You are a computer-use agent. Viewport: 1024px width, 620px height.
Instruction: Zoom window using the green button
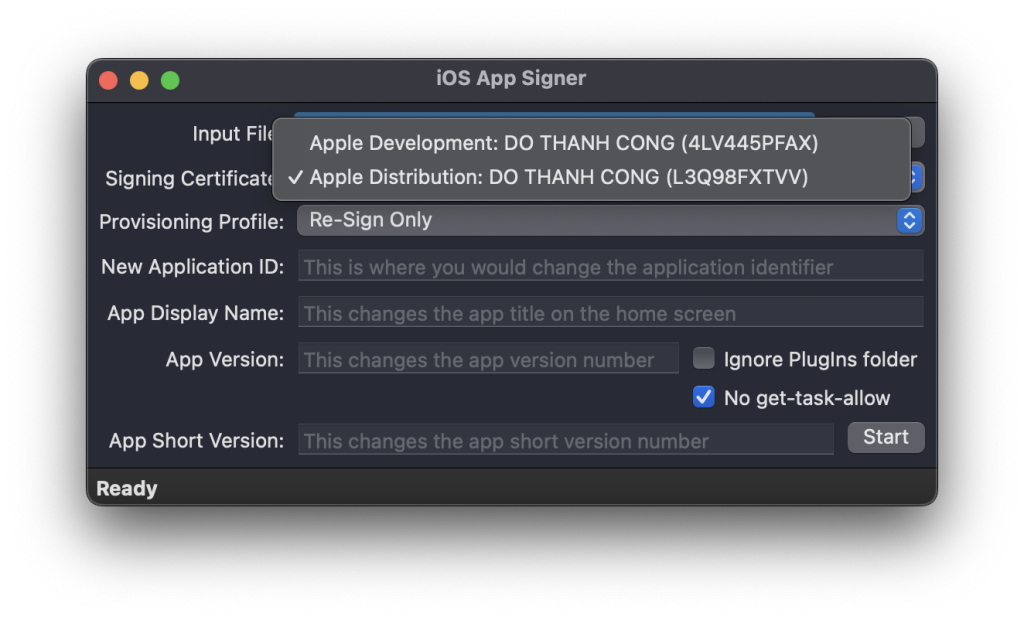pyautogui.click(x=170, y=80)
